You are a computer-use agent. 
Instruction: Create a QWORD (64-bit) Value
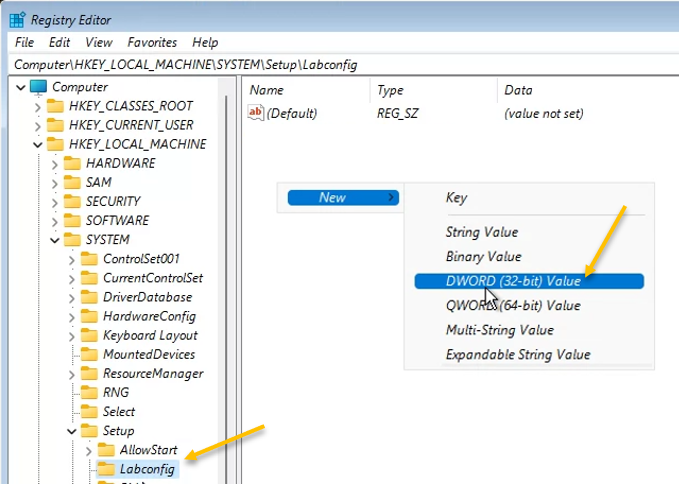coord(513,306)
